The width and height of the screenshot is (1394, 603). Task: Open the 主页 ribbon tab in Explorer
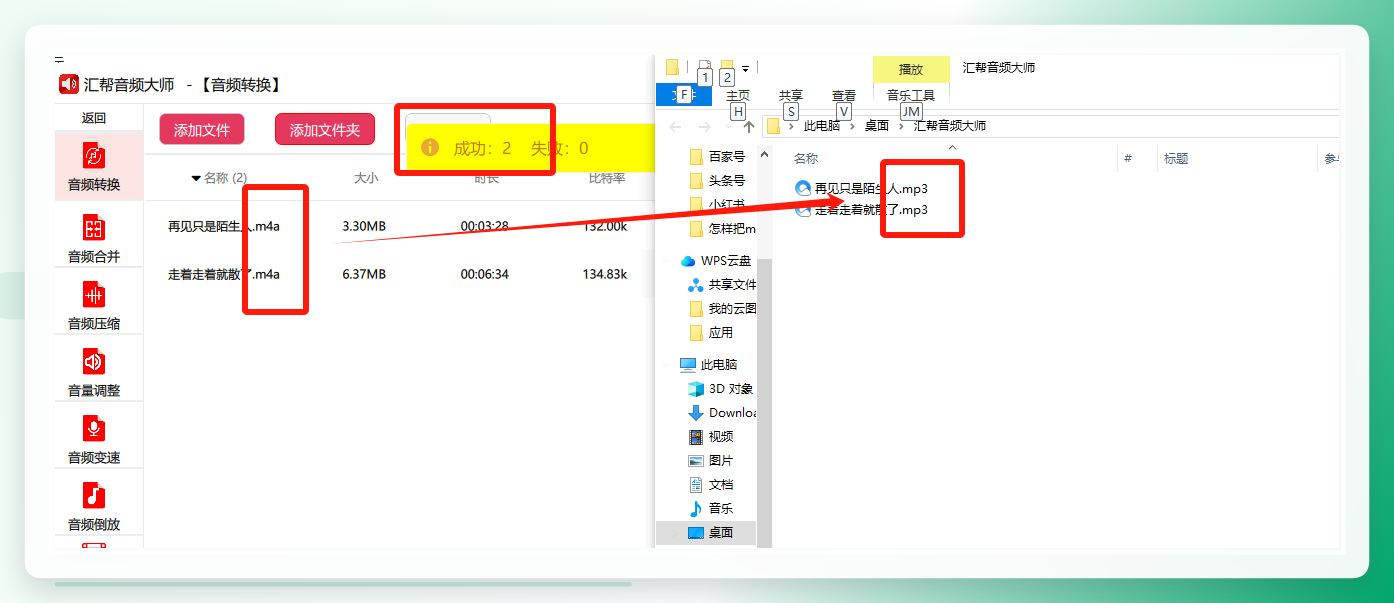738,96
